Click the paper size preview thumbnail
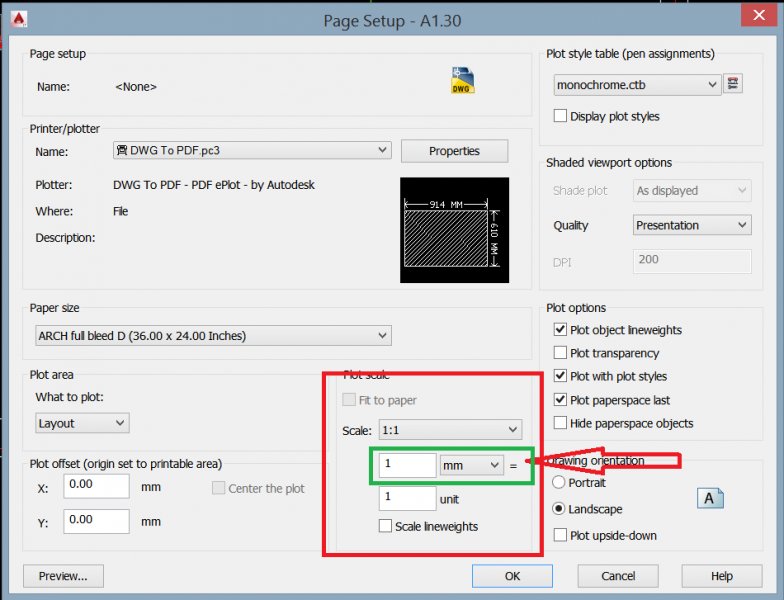Image resolution: width=784 pixels, height=600 pixels. coord(454,230)
